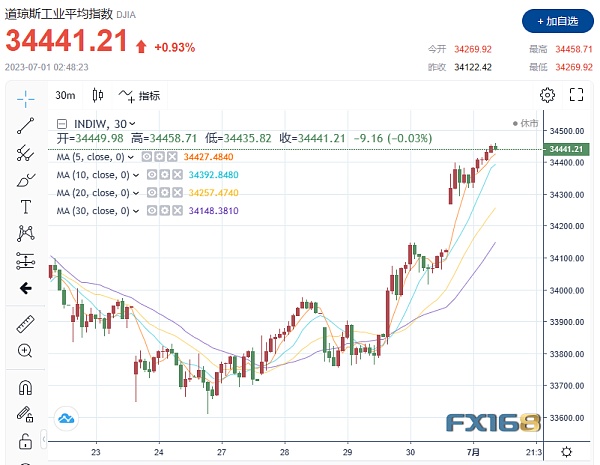
Task: Open the 指标 indicators menu
Action: pyautogui.click(x=139, y=95)
